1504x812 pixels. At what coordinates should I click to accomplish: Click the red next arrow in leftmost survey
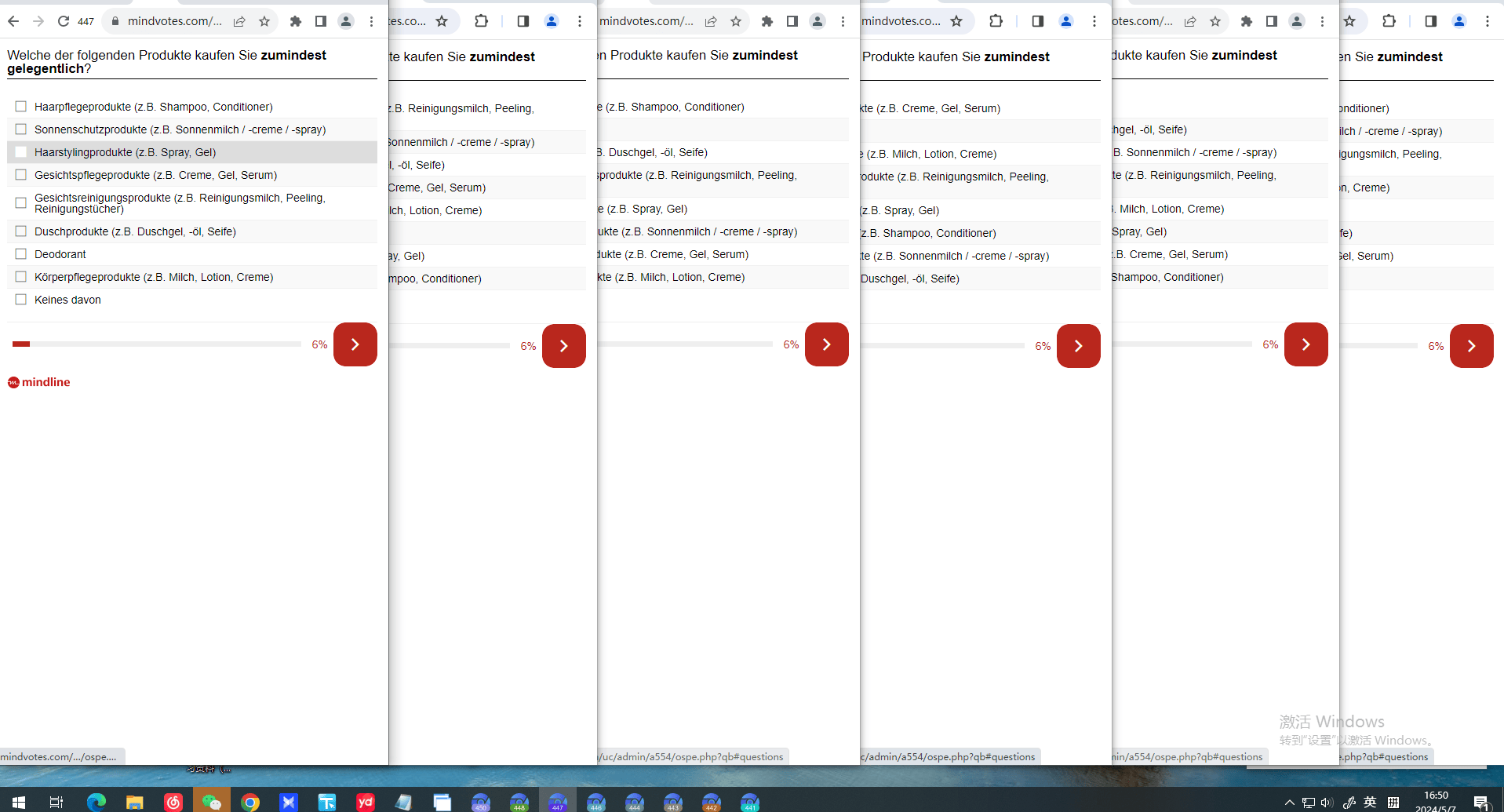coord(355,344)
